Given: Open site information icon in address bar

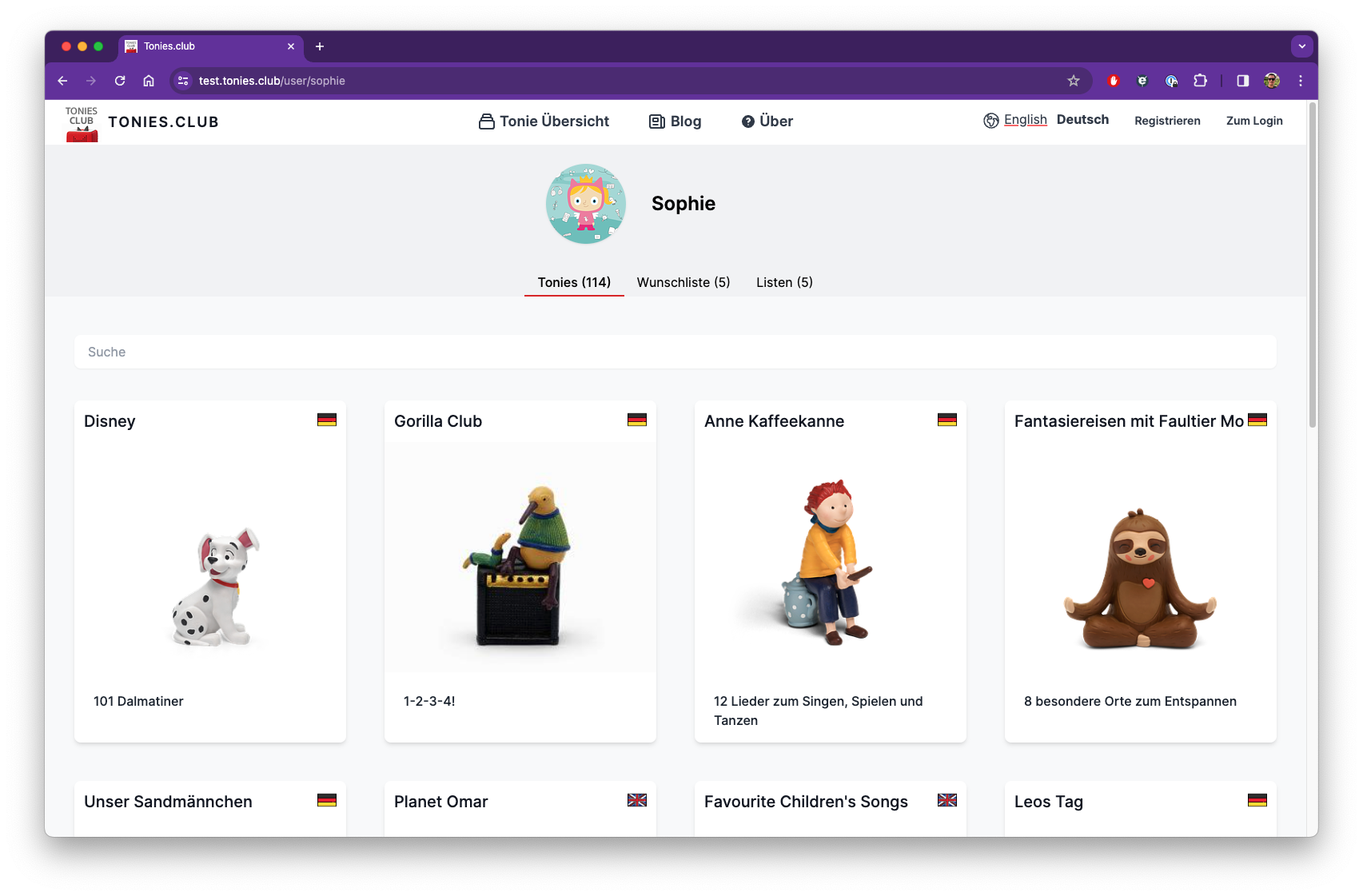Looking at the screenshot, I should [183, 81].
